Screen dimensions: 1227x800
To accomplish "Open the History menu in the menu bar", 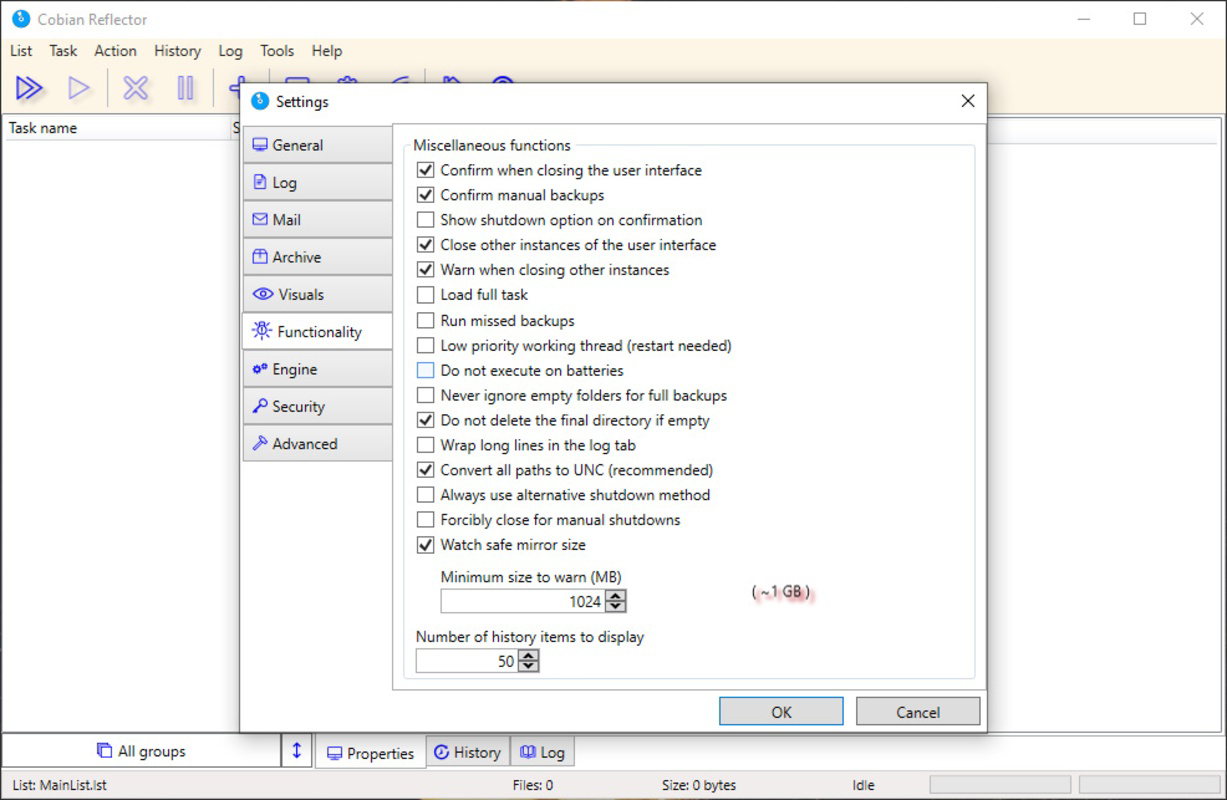I will click(177, 51).
